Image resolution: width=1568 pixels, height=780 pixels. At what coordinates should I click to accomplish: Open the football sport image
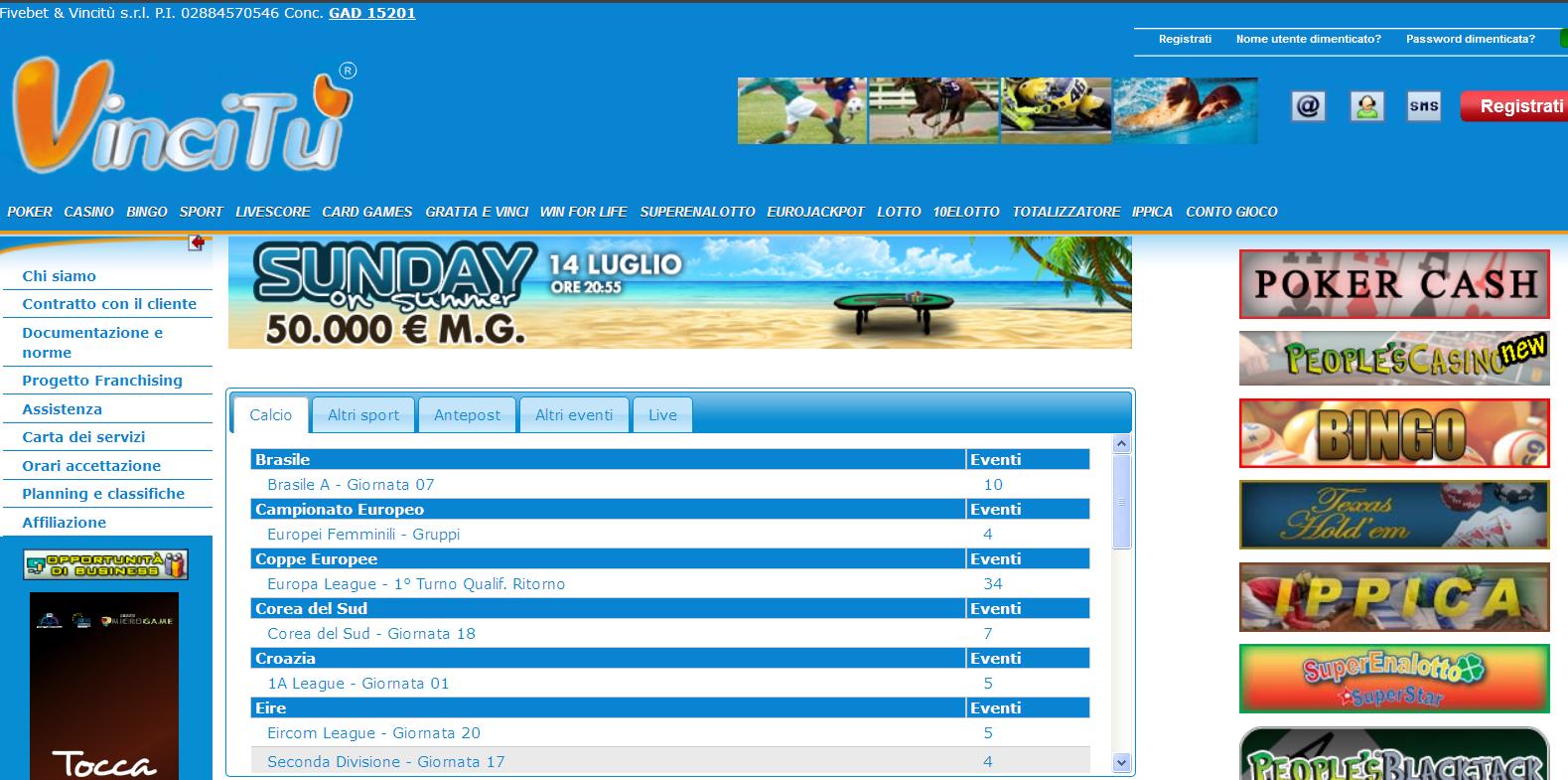coord(802,110)
